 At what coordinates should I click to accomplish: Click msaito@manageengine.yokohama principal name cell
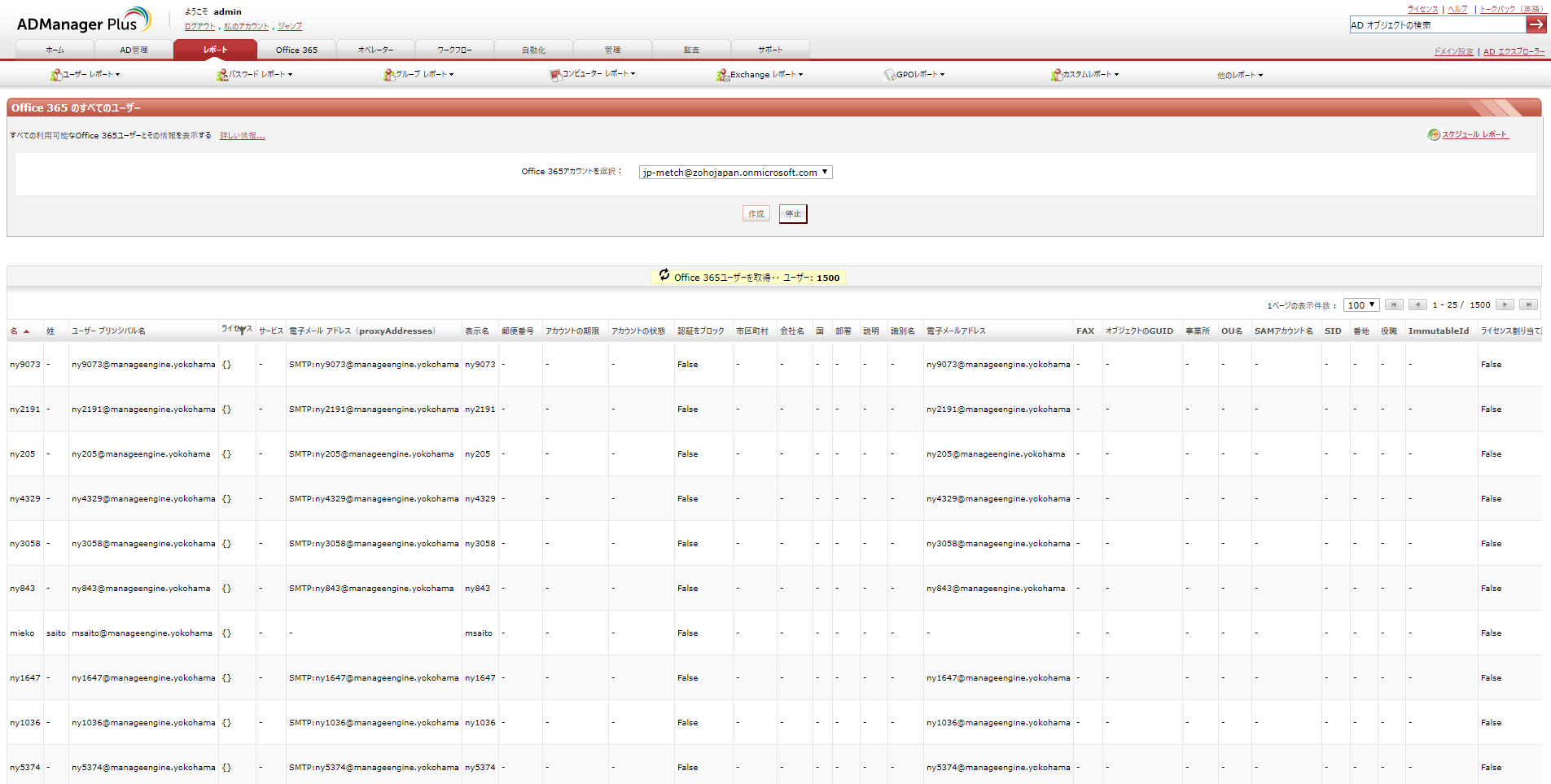[x=142, y=633]
